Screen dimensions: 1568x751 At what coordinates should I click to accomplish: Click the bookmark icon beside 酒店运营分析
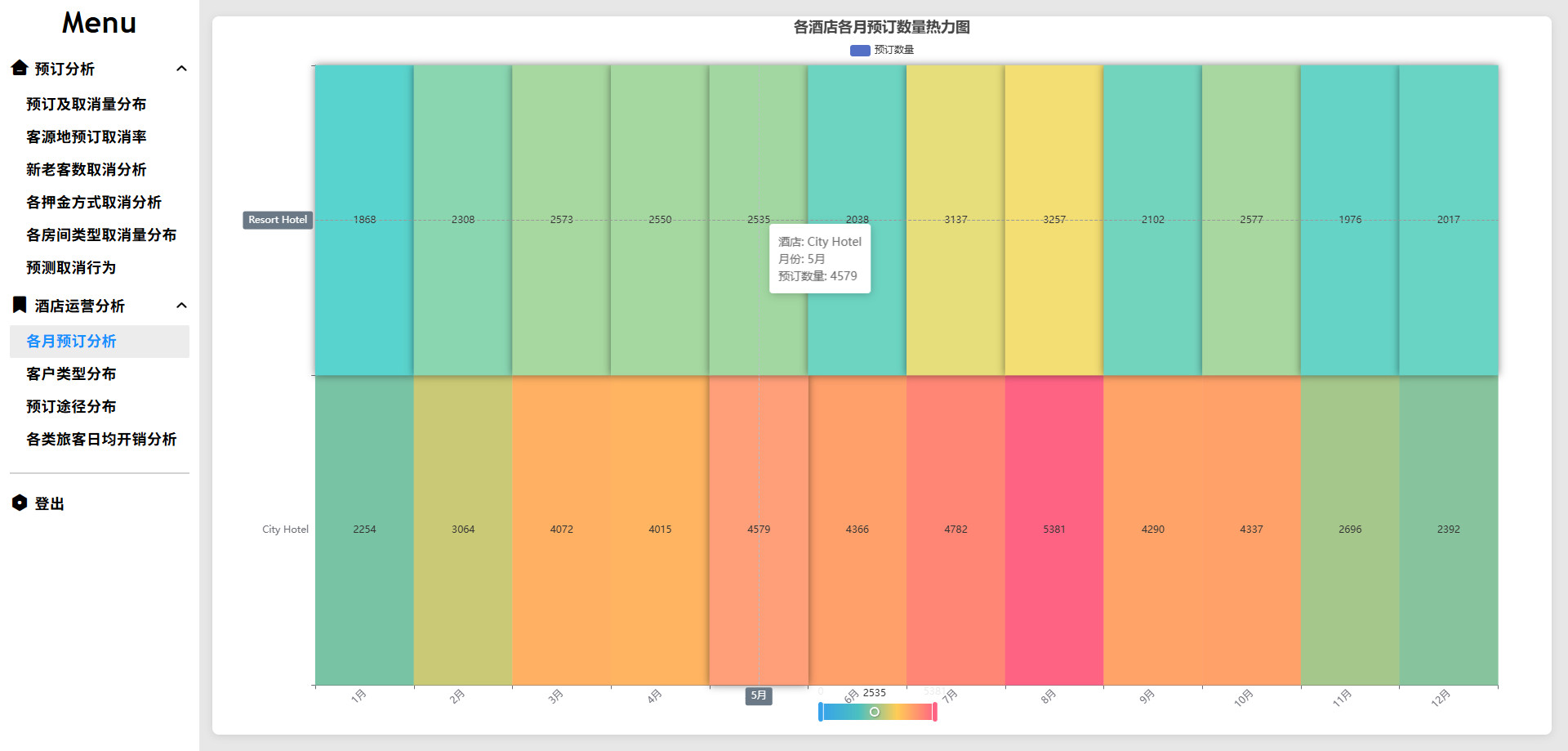[x=18, y=305]
